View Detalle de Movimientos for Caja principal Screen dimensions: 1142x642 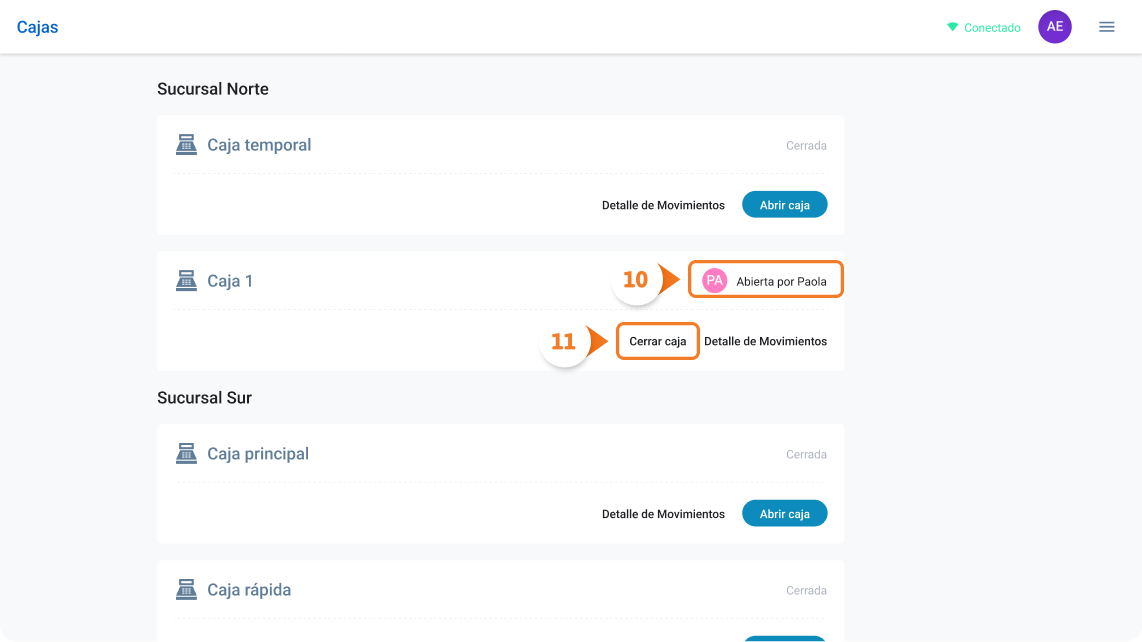click(663, 514)
